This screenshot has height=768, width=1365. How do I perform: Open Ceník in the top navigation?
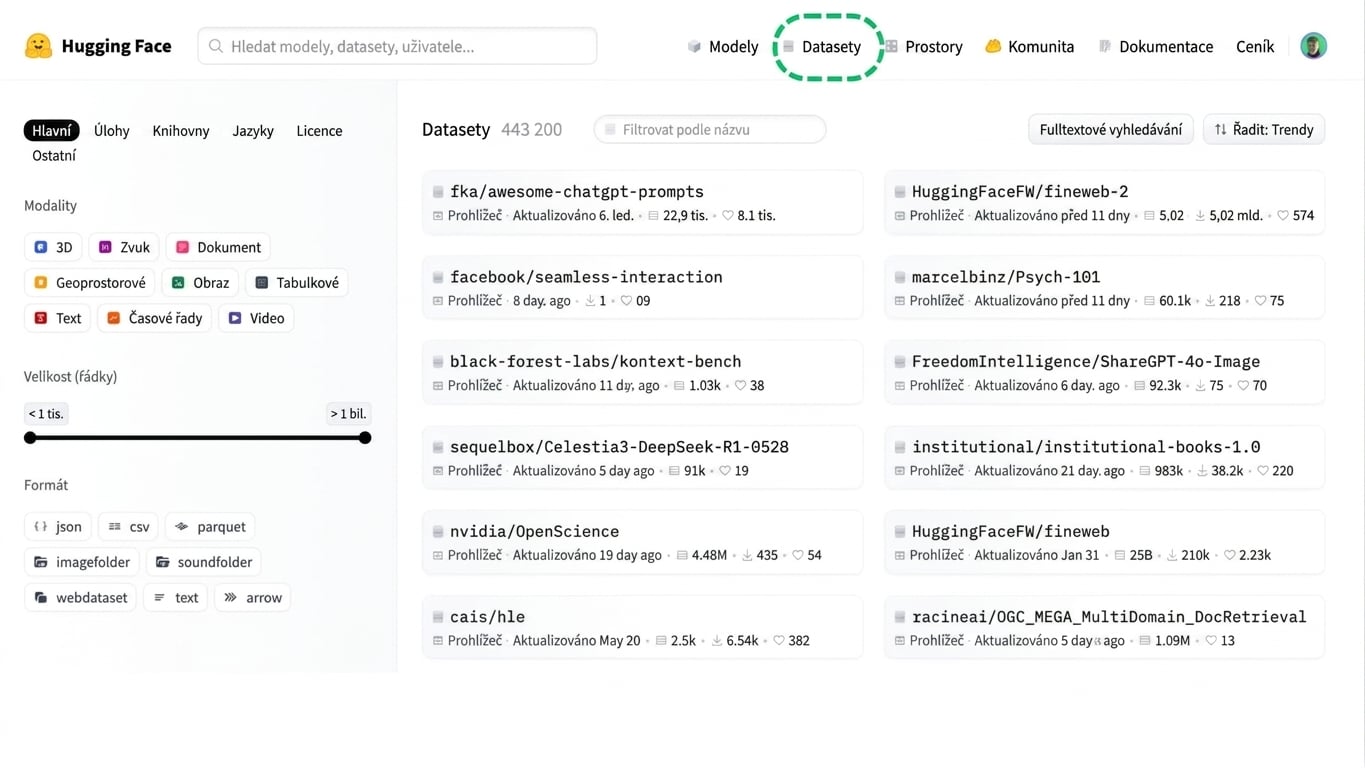click(1255, 46)
